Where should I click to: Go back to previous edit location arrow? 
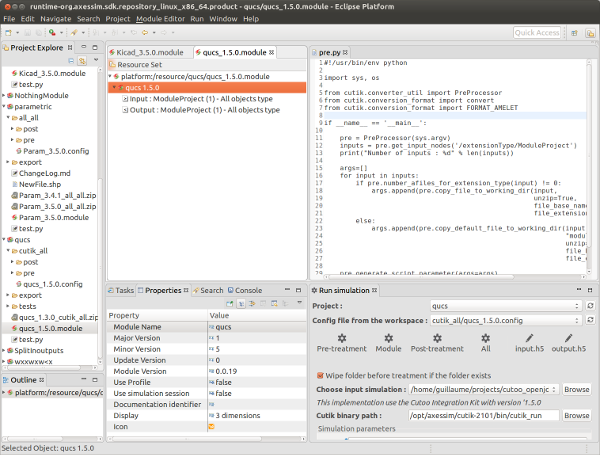[145, 33]
